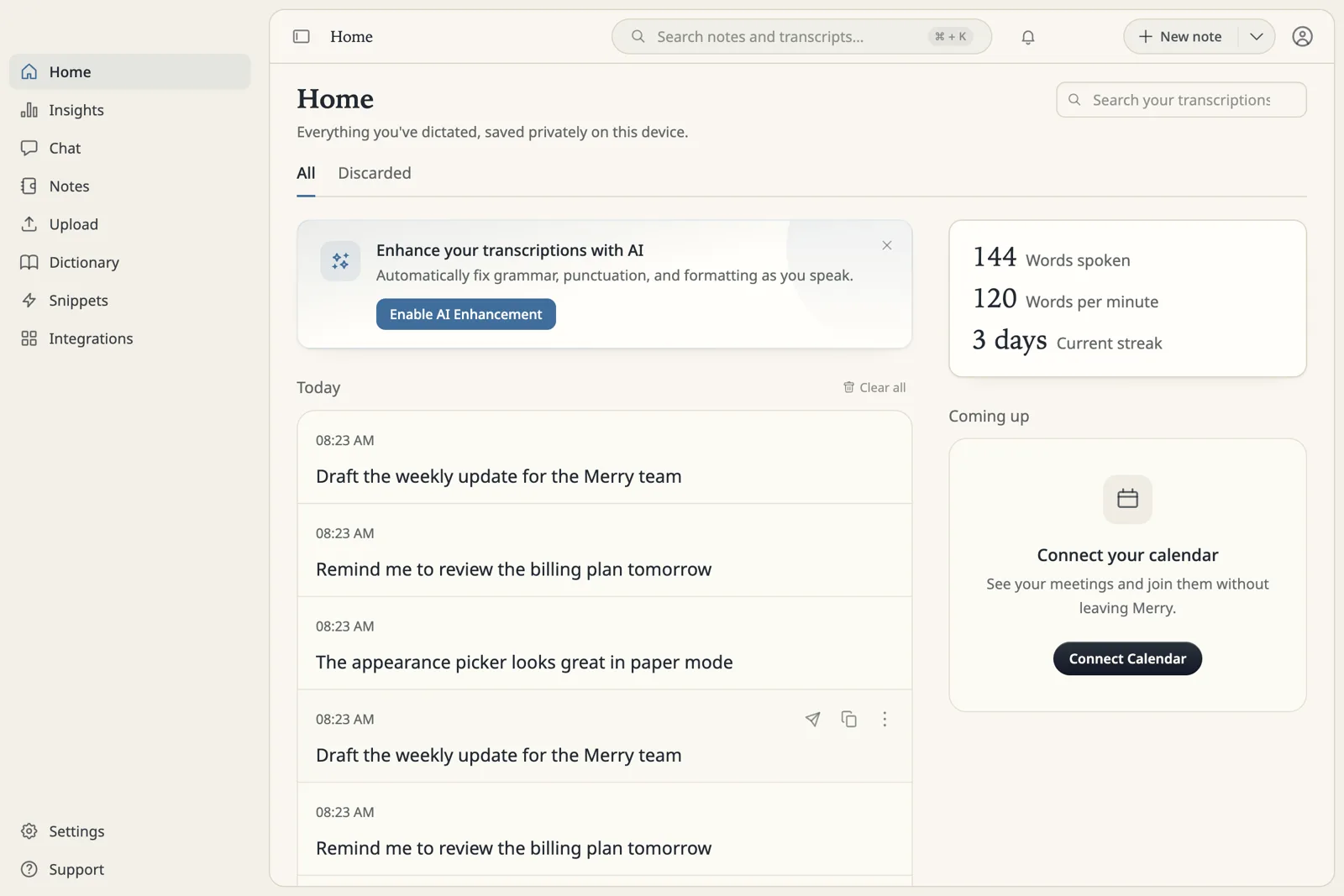Open the three-dot more options menu
This screenshot has height=896, width=1344.
(x=885, y=719)
